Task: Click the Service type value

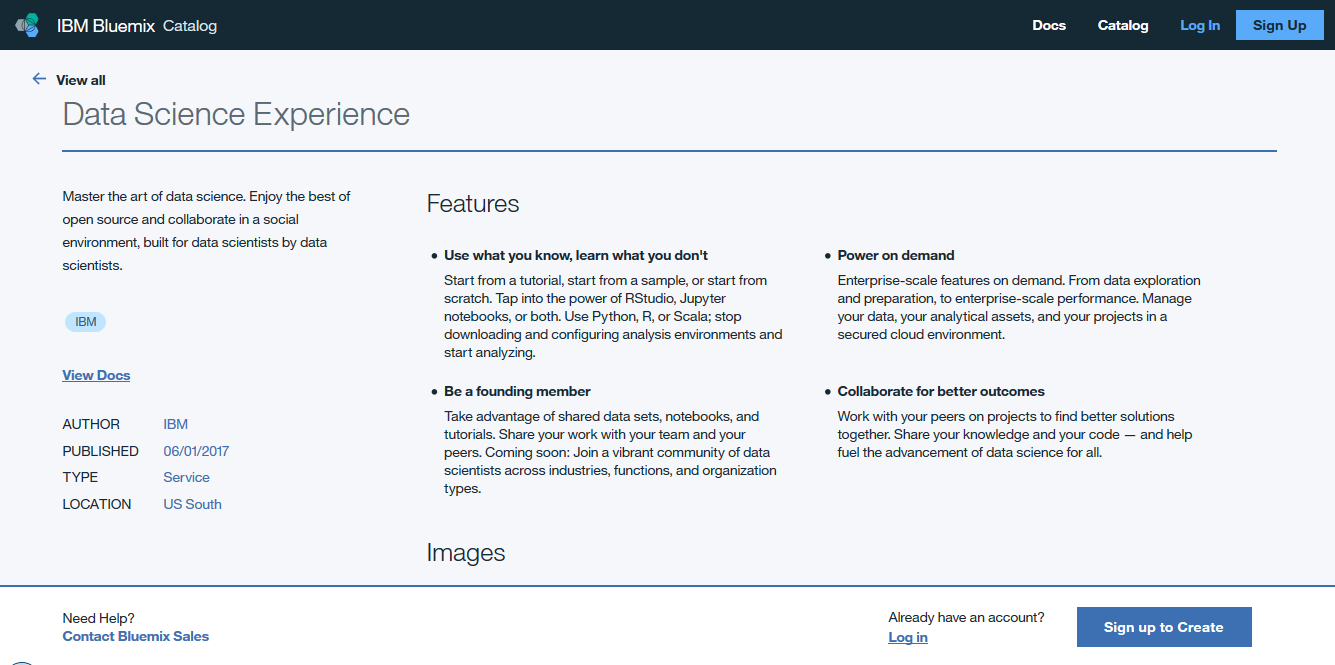Action: pos(187,477)
